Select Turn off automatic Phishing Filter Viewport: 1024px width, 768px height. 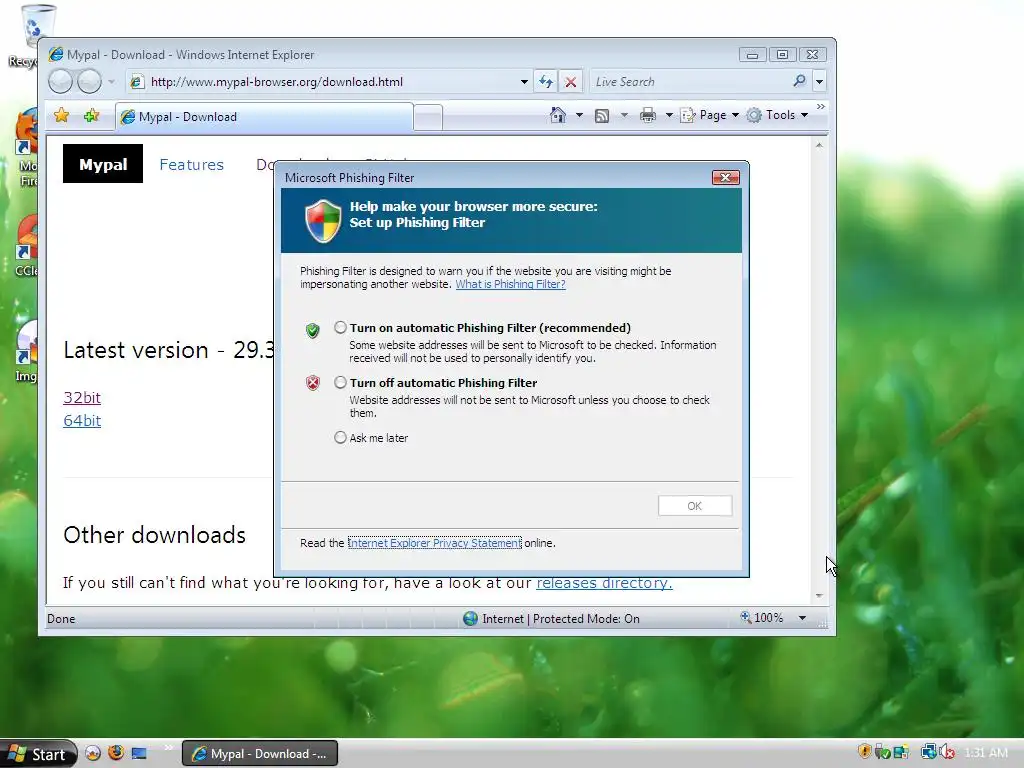click(340, 382)
